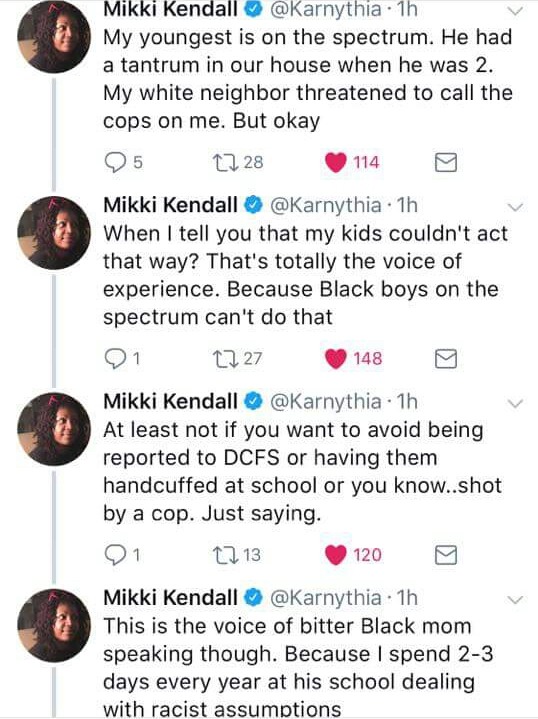Viewport: 538px width, 719px height.
Task: Open the @Karnythia handle on the second tweet
Action: pos(326,205)
